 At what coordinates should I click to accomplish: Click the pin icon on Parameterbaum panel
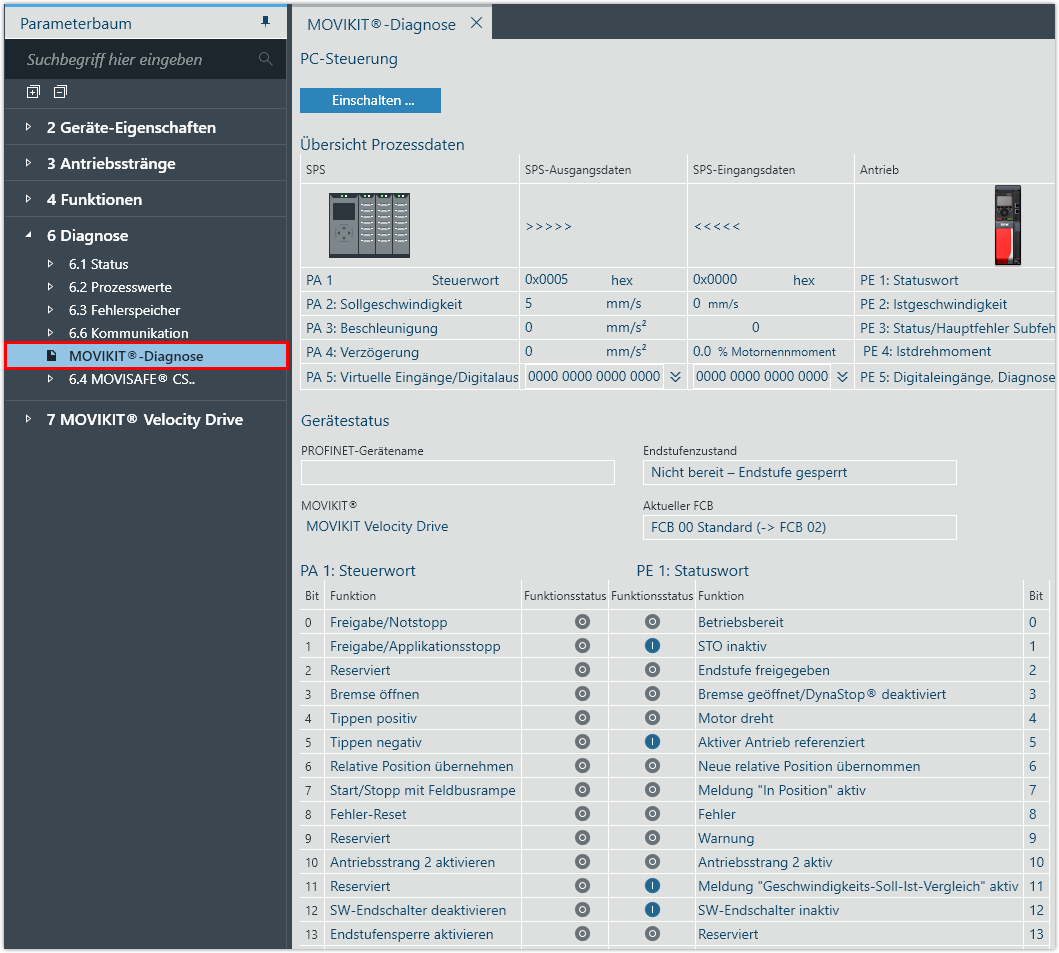pos(265,22)
